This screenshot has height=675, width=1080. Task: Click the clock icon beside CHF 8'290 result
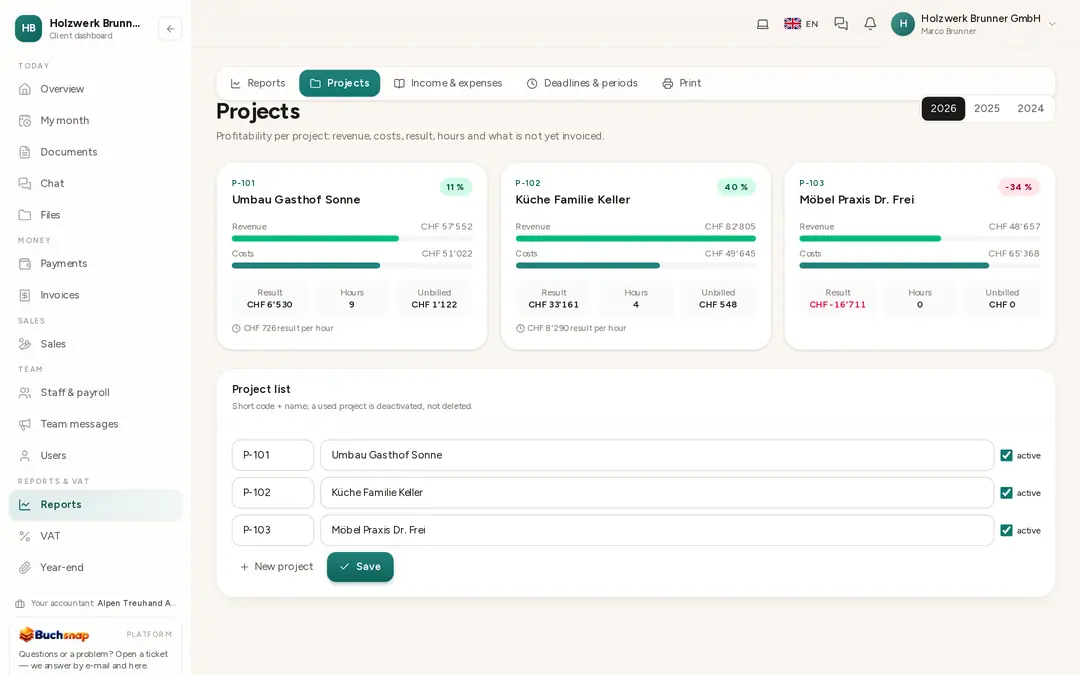pyautogui.click(x=520, y=329)
